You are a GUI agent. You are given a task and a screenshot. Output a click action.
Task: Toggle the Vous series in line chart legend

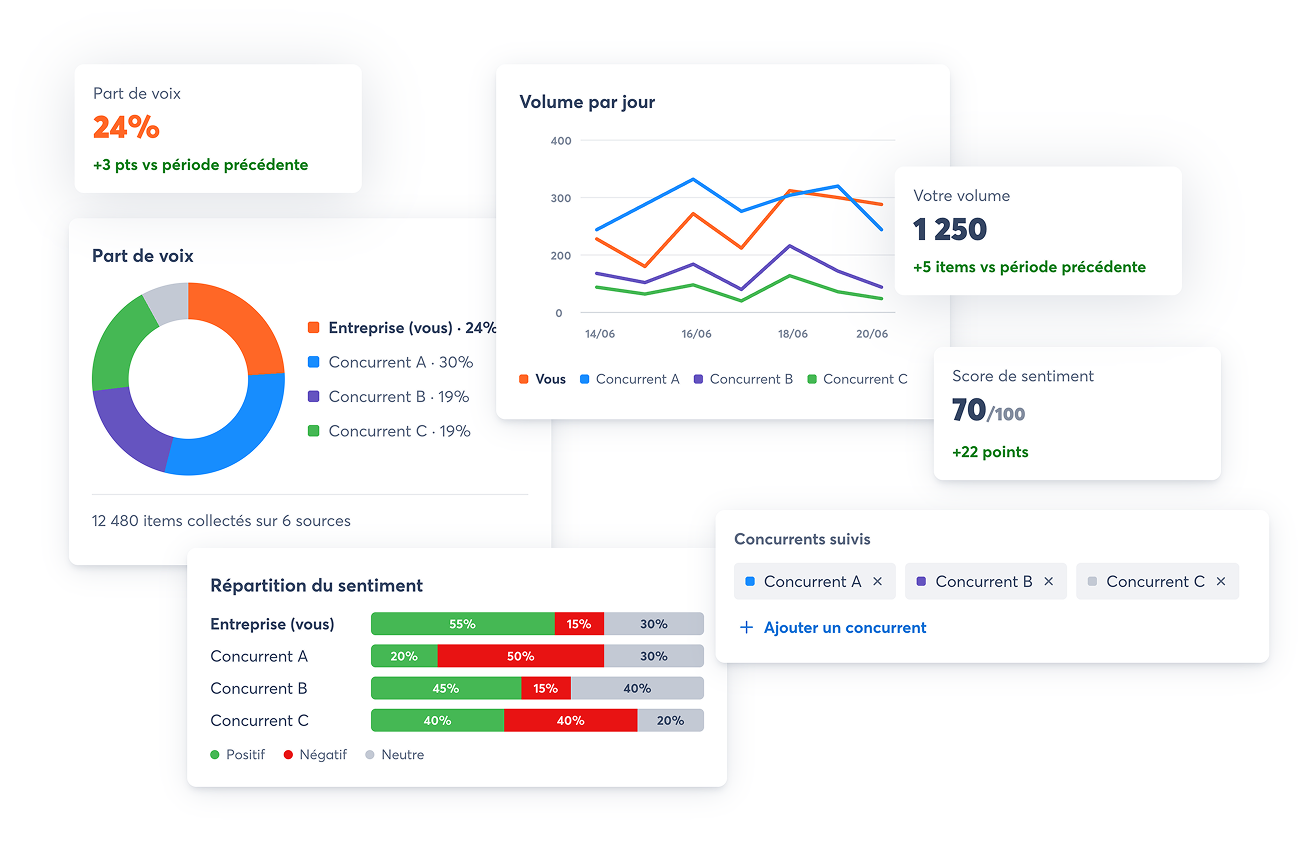coord(542,379)
